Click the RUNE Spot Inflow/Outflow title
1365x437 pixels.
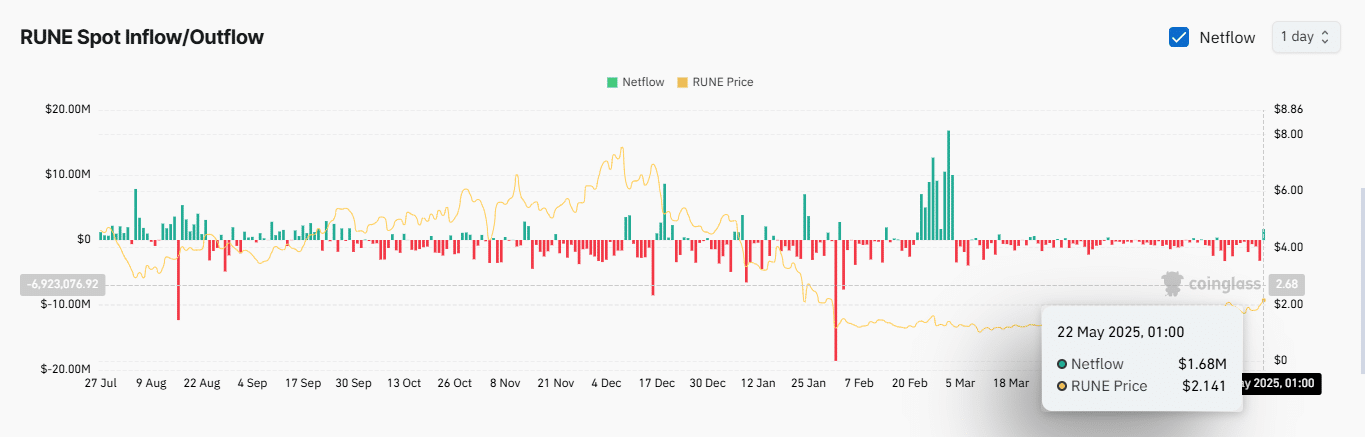click(142, 37)
